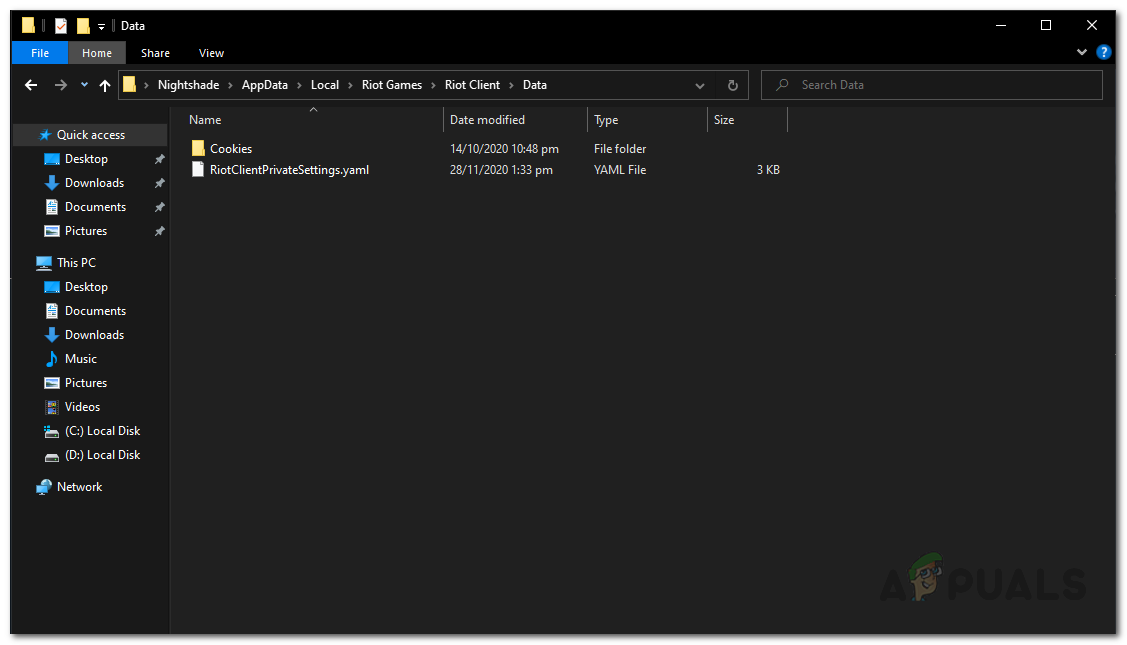Screen dimensions: 1127x645
Task: Open recent locations dropdown arrow
Action: (84, 85)
